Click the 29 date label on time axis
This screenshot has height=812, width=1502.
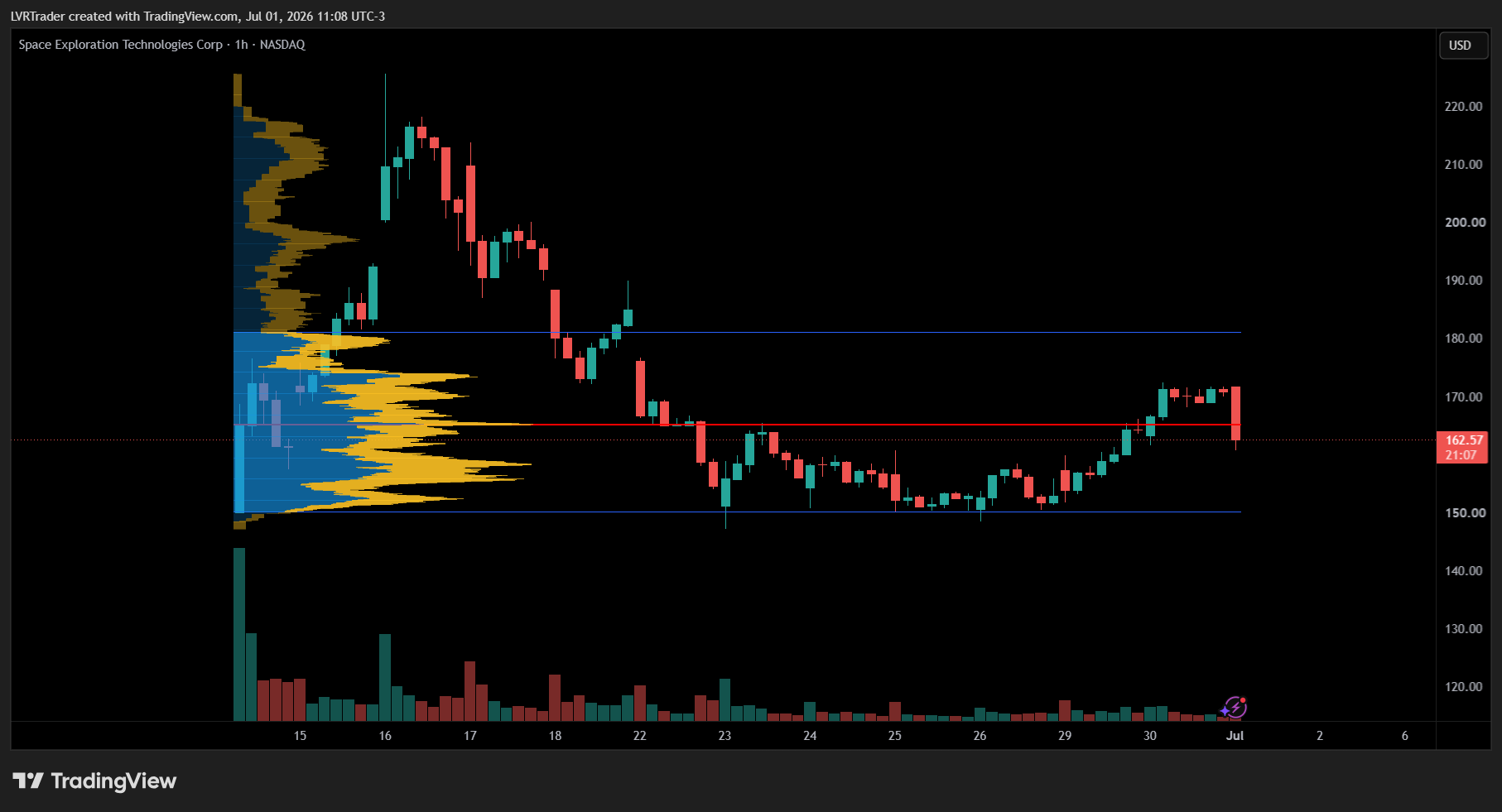coord(1065,735)
